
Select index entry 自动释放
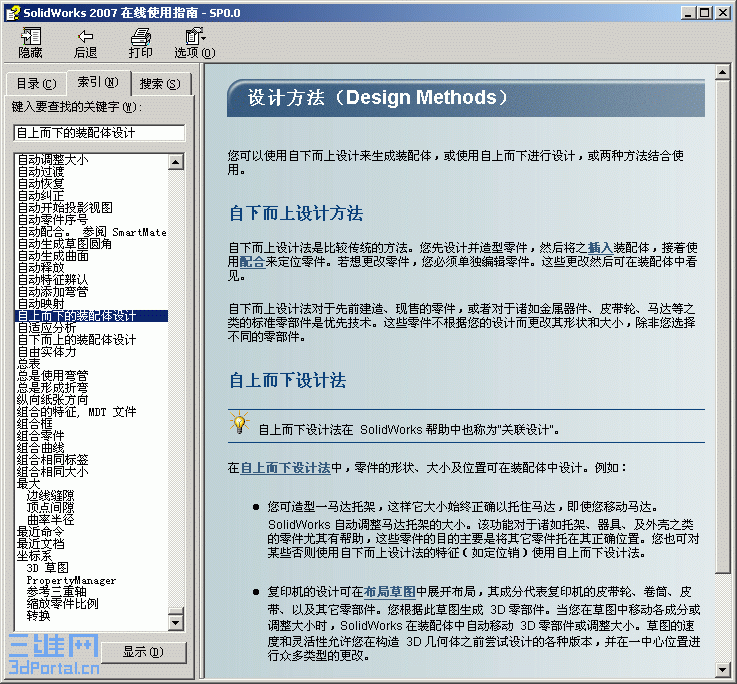pos(41,267)
